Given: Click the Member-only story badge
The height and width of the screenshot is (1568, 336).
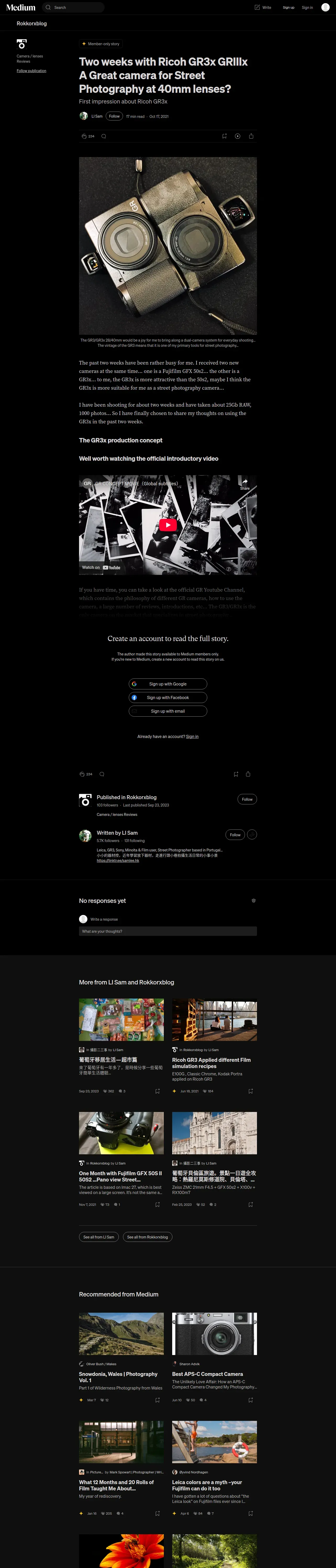Looking at the screenshot, I should (101, 44).
